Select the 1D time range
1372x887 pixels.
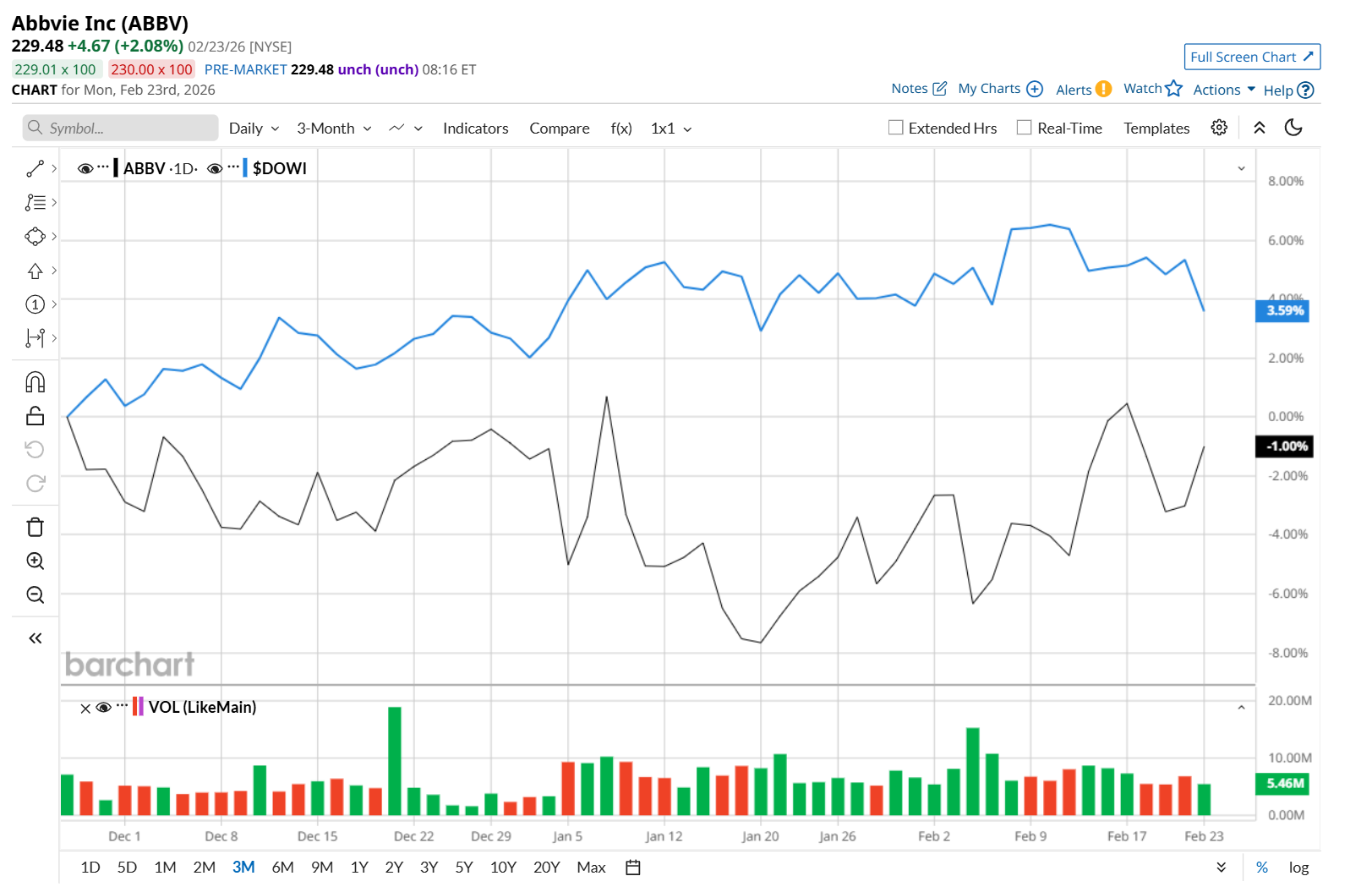click(x=90, y=868)
